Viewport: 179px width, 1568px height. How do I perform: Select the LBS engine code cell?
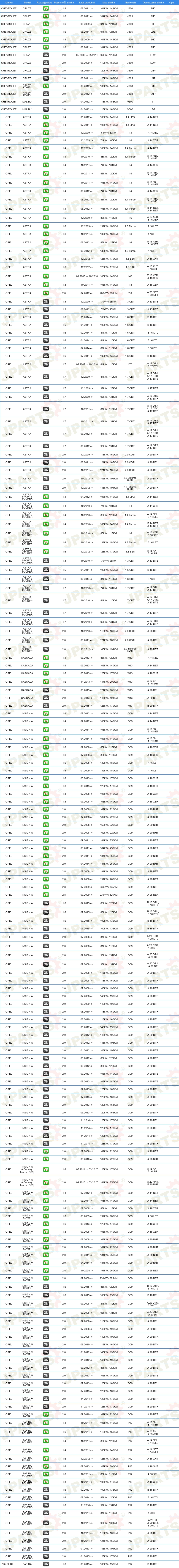pyautogui.click(x=153, y=110)
